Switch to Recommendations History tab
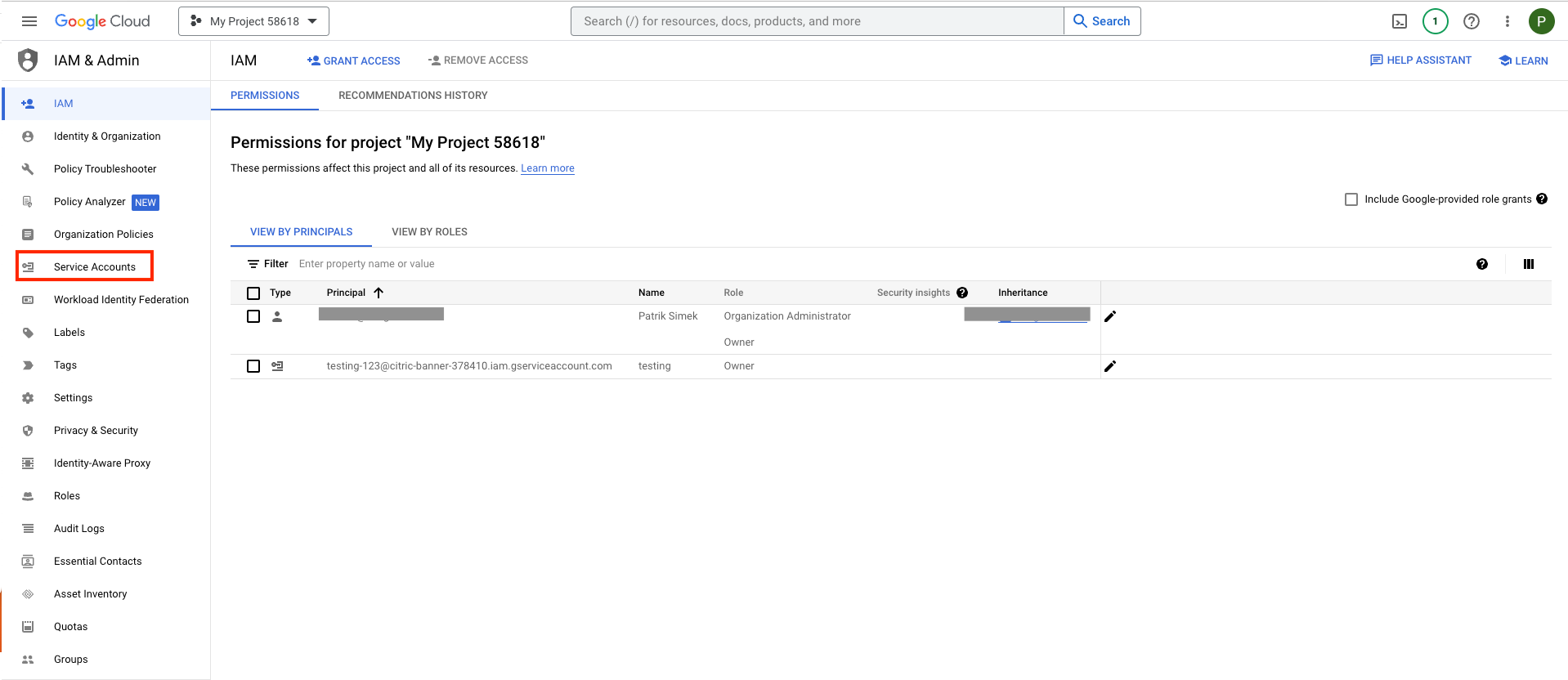 (x=413, y=96)
